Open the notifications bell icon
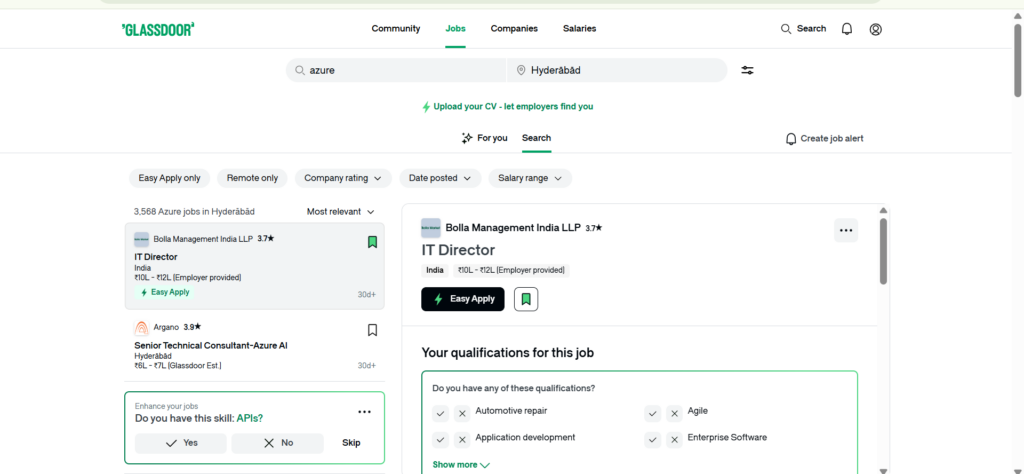This screenshot has width=1024, height=474. [847, 29]
